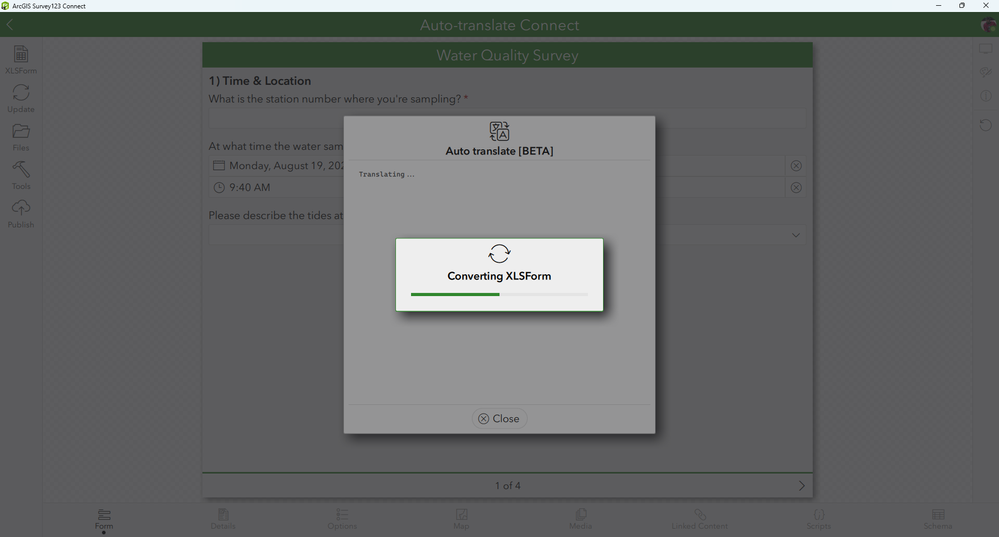
Task: Switch to the Details tab
Action: click(223, 519)
